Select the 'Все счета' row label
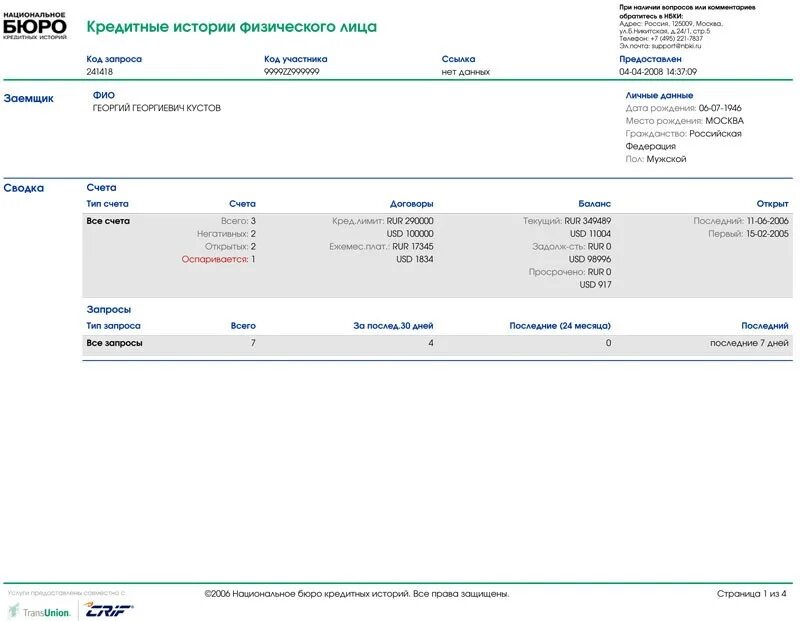The image size is (800, 621). point(108,221)
